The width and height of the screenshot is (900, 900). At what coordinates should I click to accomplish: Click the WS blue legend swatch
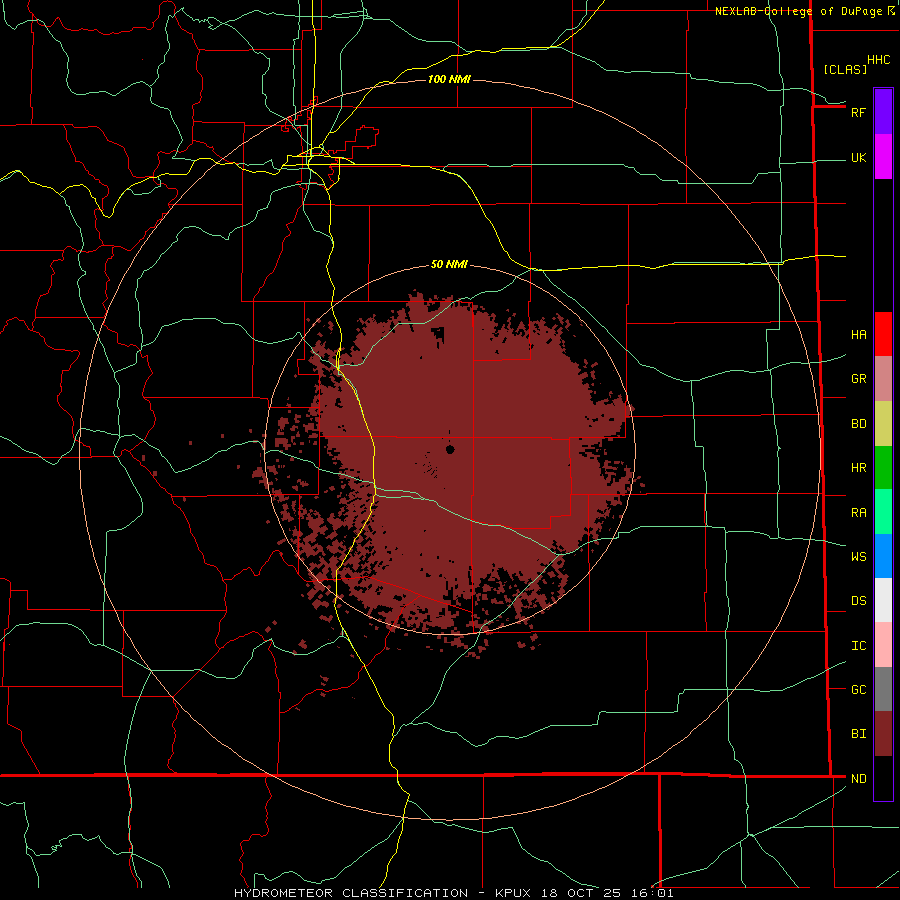point(883,556)
